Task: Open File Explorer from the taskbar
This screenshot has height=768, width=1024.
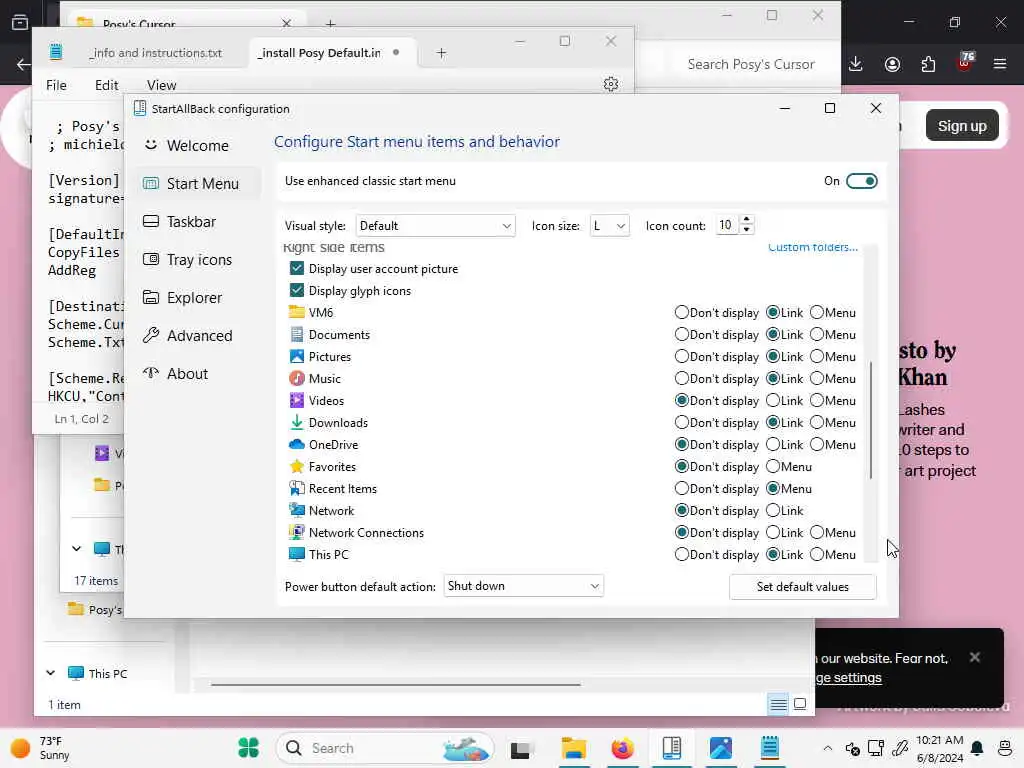Action: (x=573, y=748)
